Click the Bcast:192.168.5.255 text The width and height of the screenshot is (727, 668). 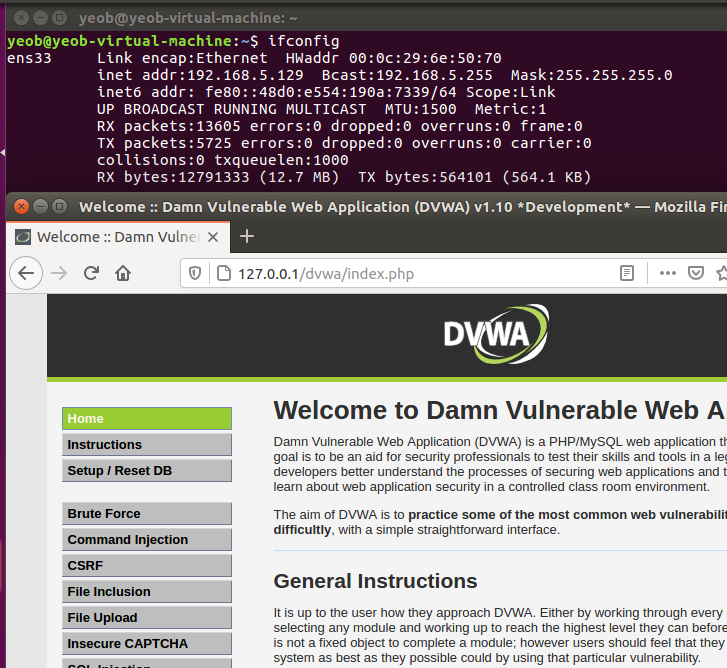407,75
